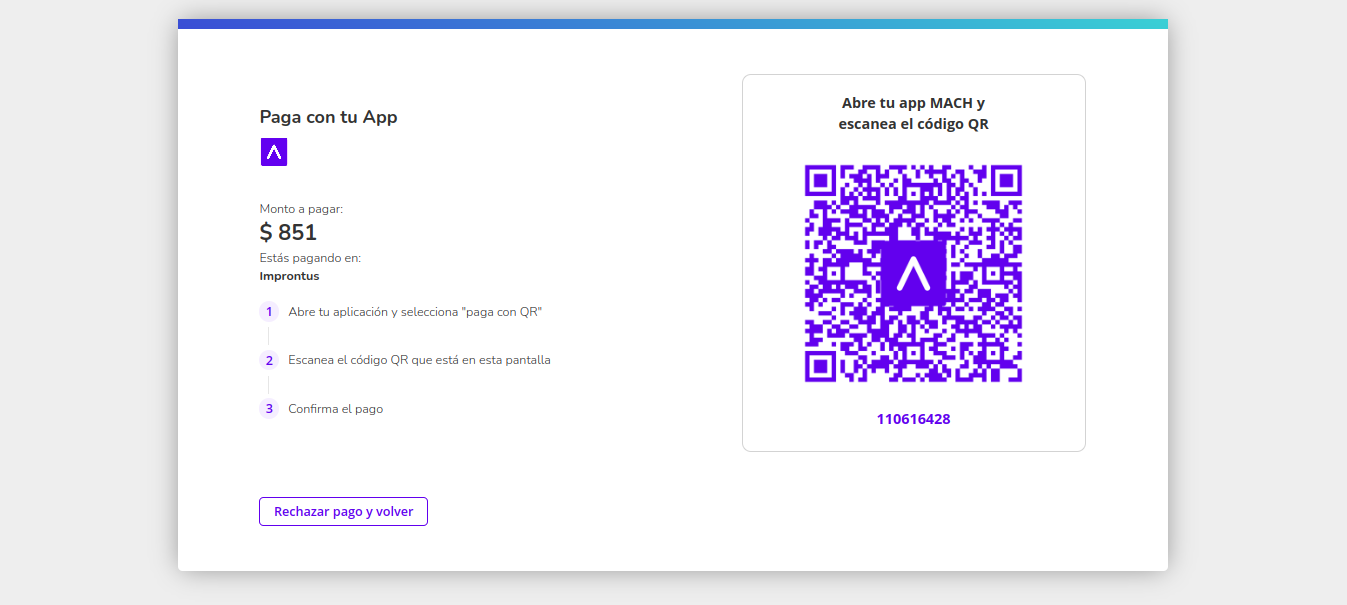Click the Monto a pagar label
This screenshot has height=605, width=1347.
tap(301, 209)
